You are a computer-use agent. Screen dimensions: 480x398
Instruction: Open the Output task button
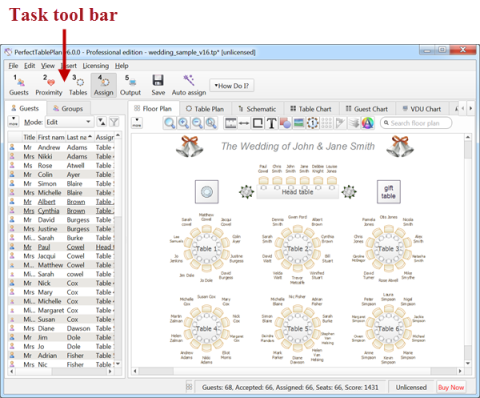click(130, 86)
